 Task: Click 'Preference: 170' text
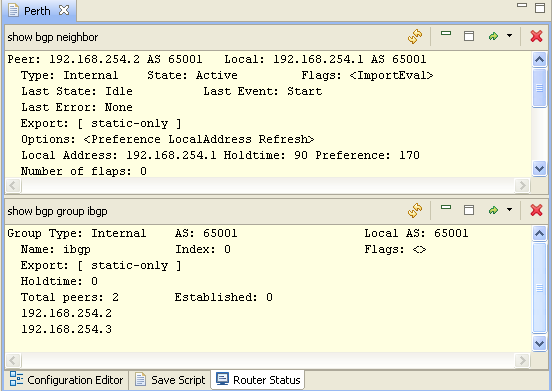click(x=368, y=155)
